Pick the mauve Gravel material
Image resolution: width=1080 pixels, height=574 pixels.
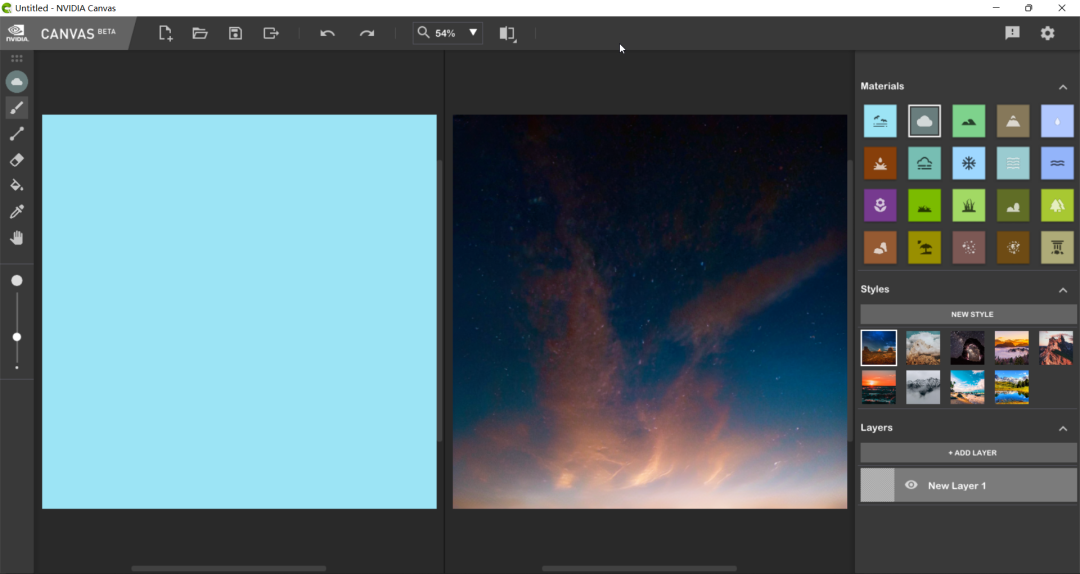[968, 247]
